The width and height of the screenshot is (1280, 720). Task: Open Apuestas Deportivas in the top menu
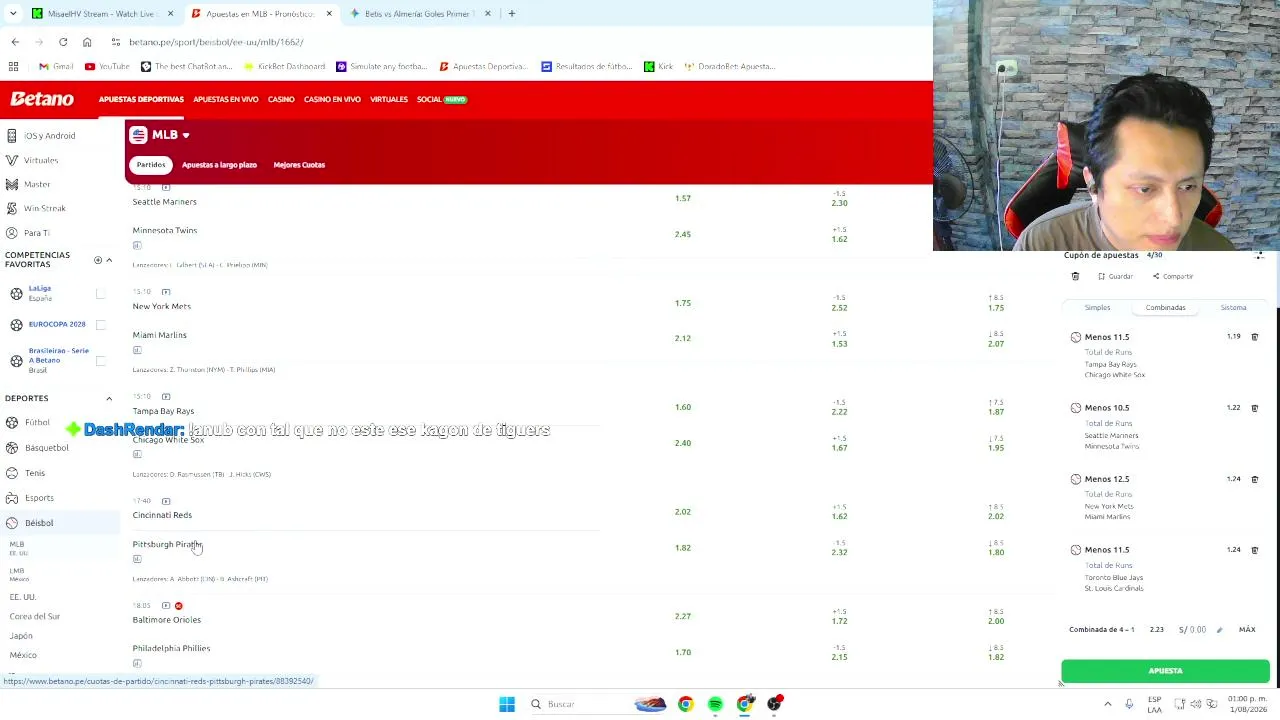click(x=141, y=99)
